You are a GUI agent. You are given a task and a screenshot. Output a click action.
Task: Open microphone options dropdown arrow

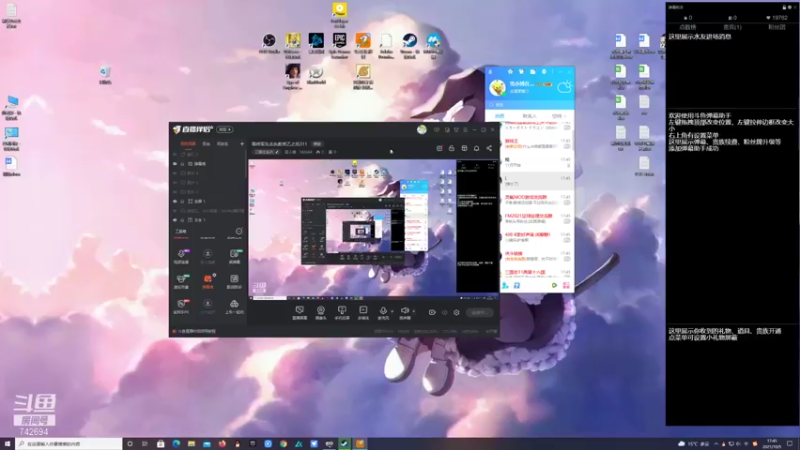point(392,311)
